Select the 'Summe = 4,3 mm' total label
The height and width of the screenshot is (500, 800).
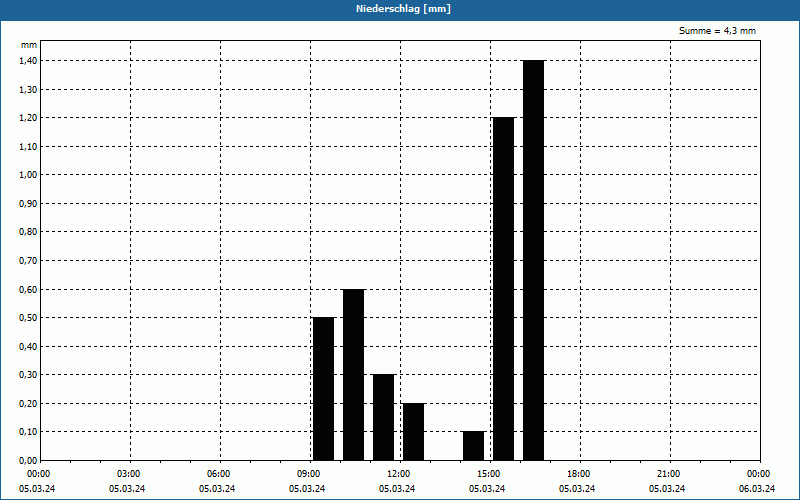pos(717,31)
